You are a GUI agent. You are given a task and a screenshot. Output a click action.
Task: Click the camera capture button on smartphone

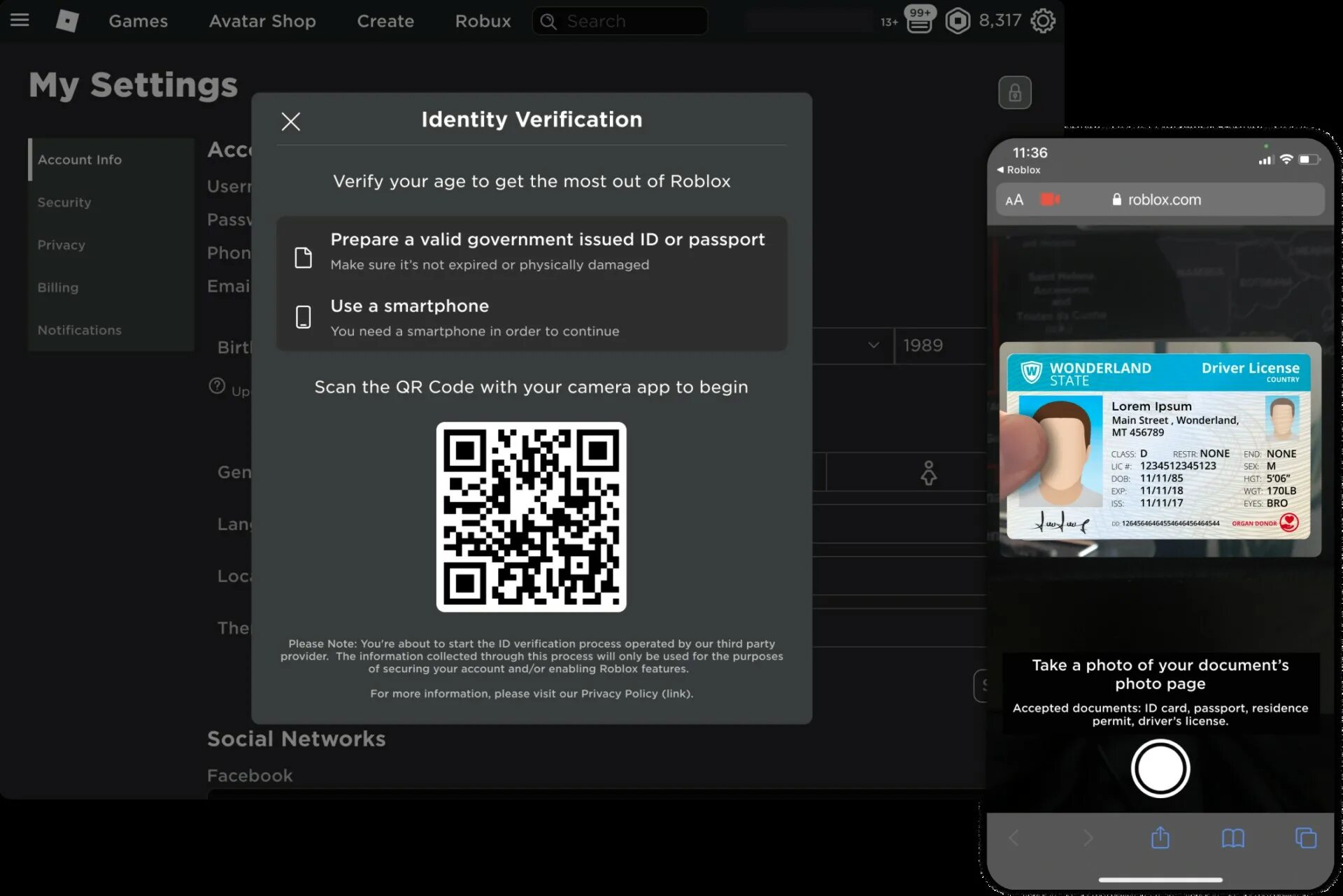point(1160,767)
